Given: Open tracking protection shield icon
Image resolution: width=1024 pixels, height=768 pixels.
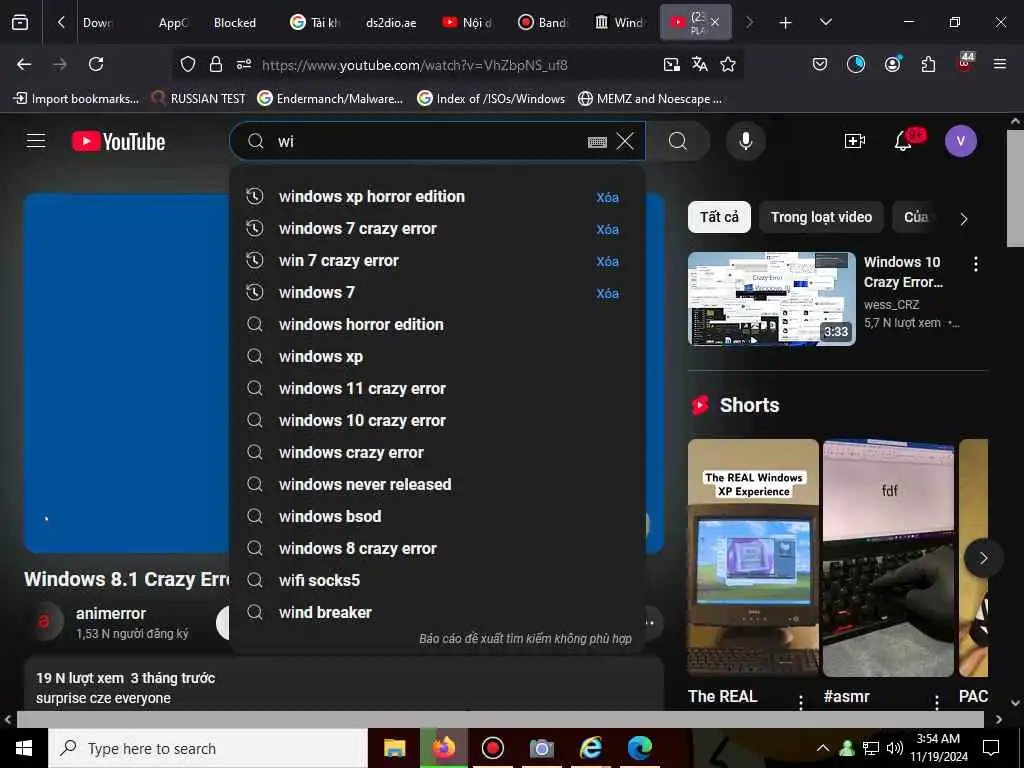Looking at the screenshot, I should tap(188, 64).
